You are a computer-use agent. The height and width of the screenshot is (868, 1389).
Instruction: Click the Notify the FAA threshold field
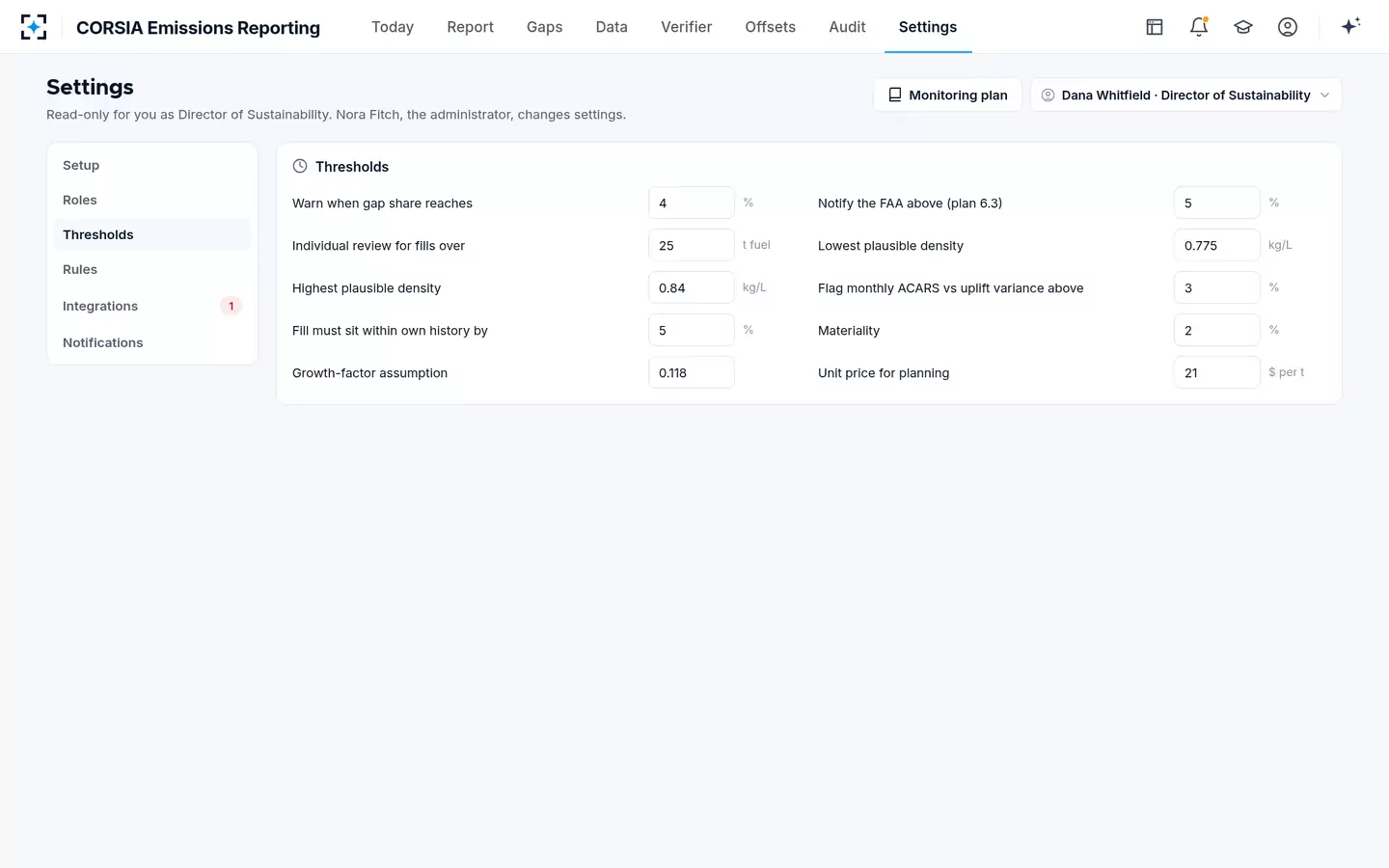(x=1217, y=203)
